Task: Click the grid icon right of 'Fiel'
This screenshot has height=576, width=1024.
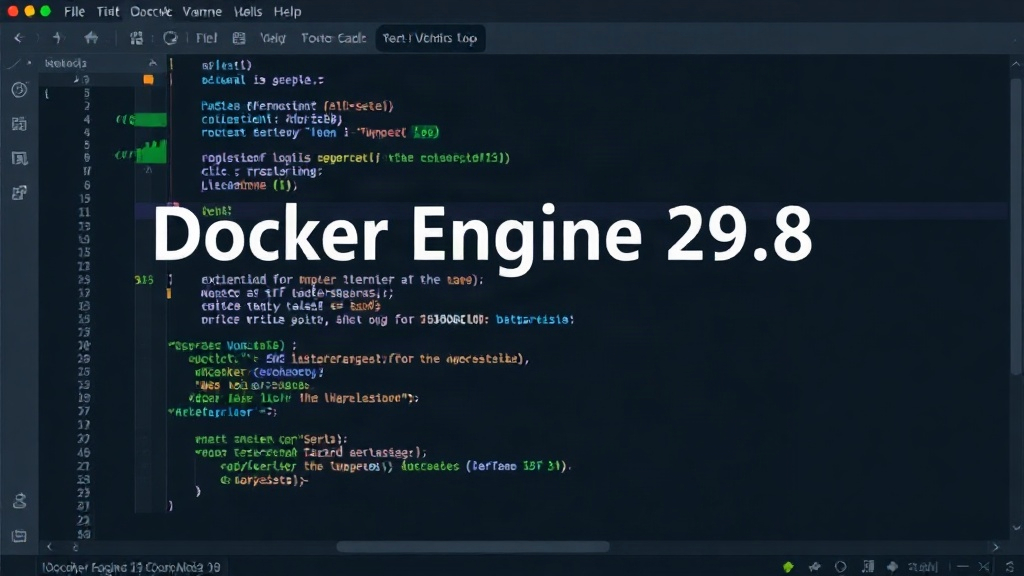Action: [239, 39]
